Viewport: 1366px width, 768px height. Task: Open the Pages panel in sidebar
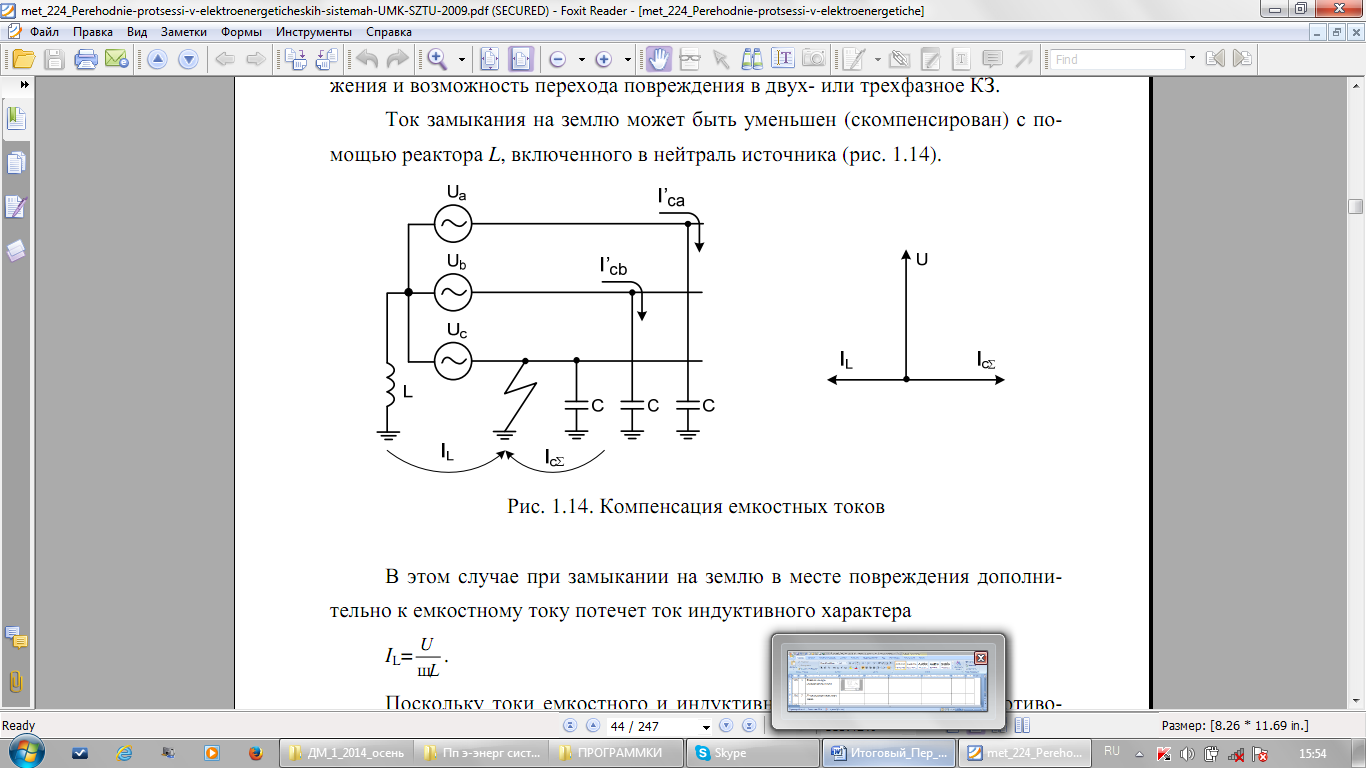point(16,163)
